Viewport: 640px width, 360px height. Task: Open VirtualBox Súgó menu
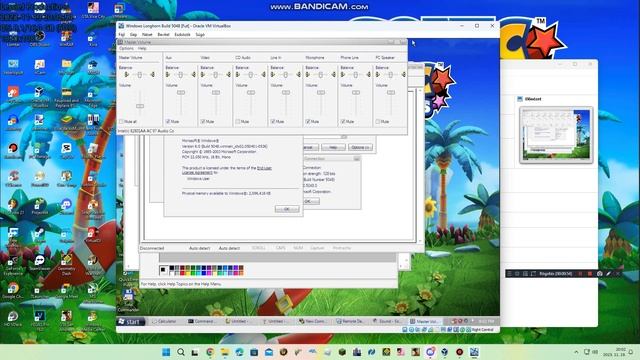pyautogui.click(x=200, y=35)
